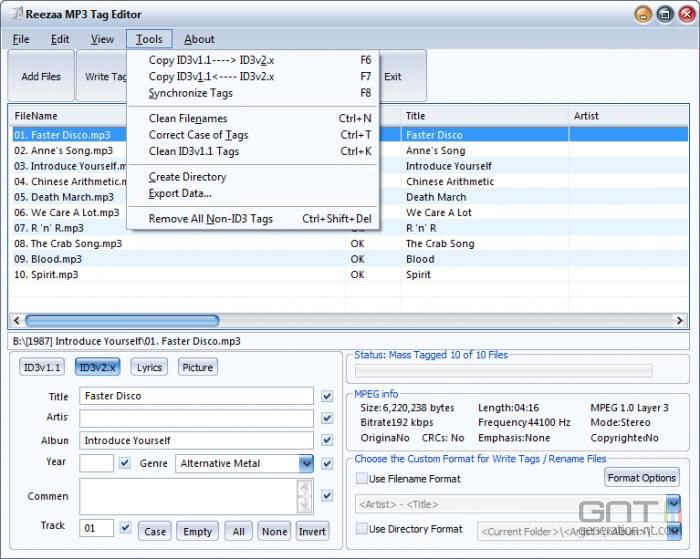Click the Track number input field
700x559 pixels.
[96, 528]
